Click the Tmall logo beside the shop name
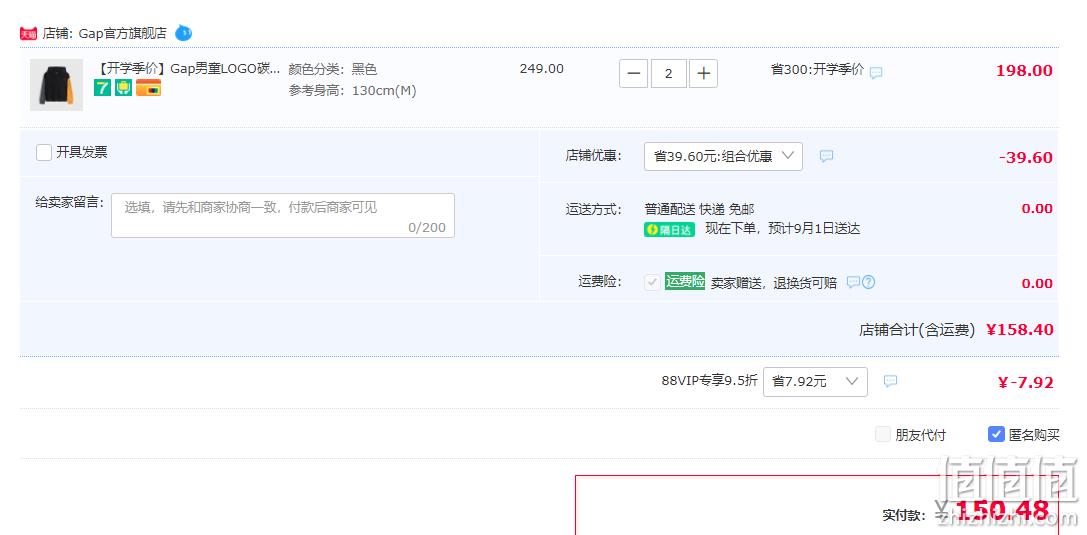 (28, 33)
